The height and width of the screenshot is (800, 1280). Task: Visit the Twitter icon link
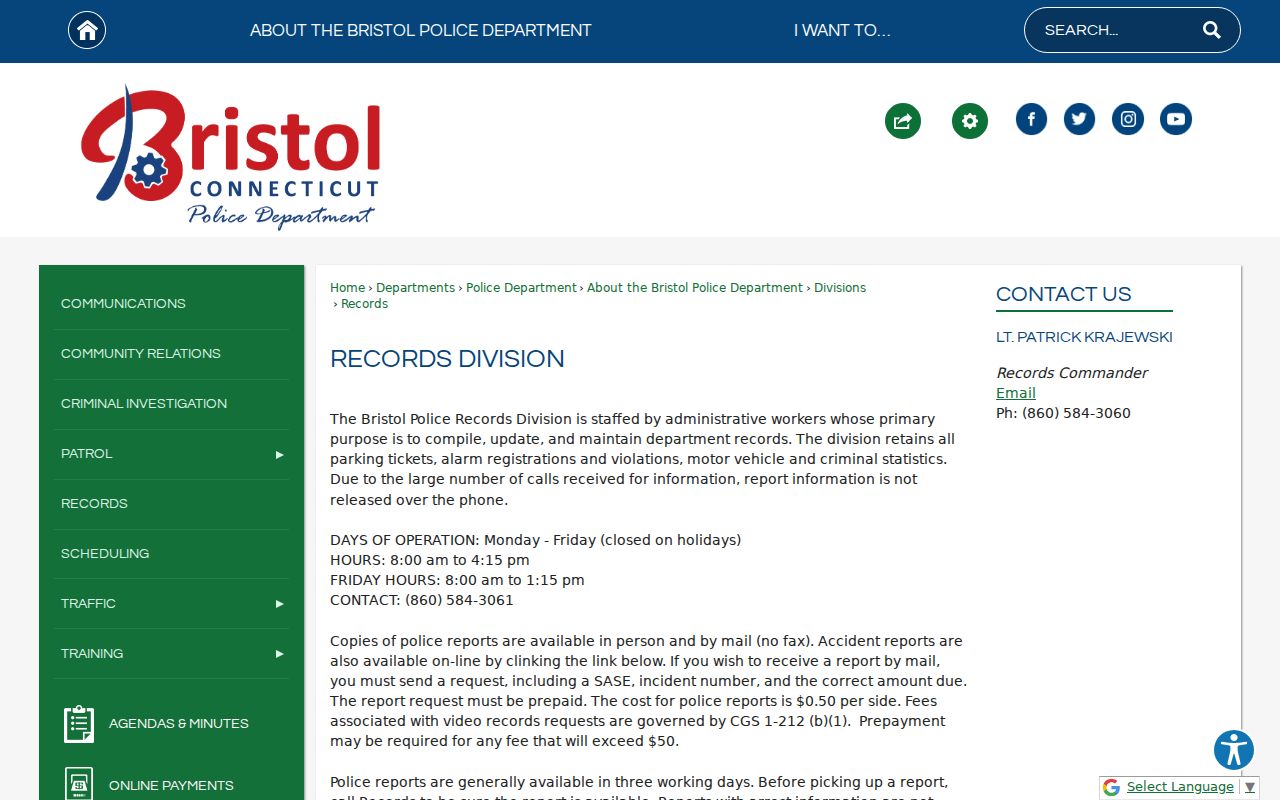coord(1079,119)
